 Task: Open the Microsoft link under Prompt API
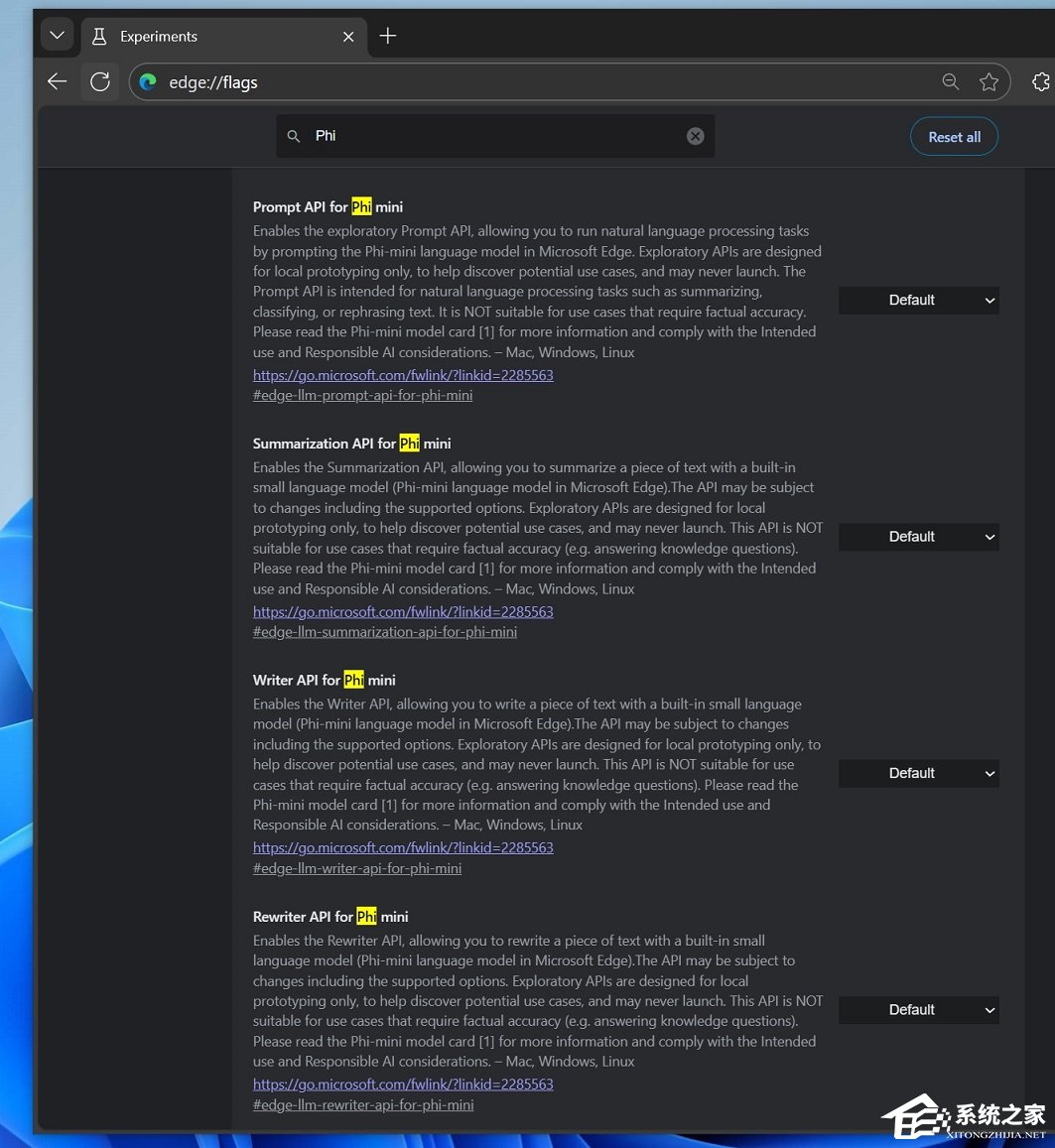point(403,375)
